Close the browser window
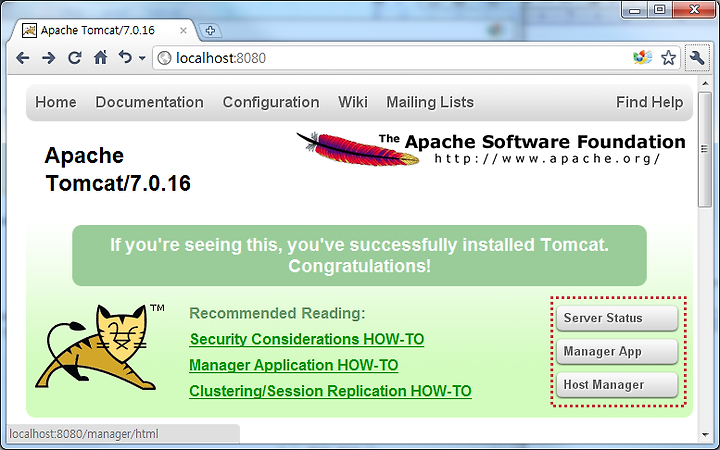 tap(694, 10)
